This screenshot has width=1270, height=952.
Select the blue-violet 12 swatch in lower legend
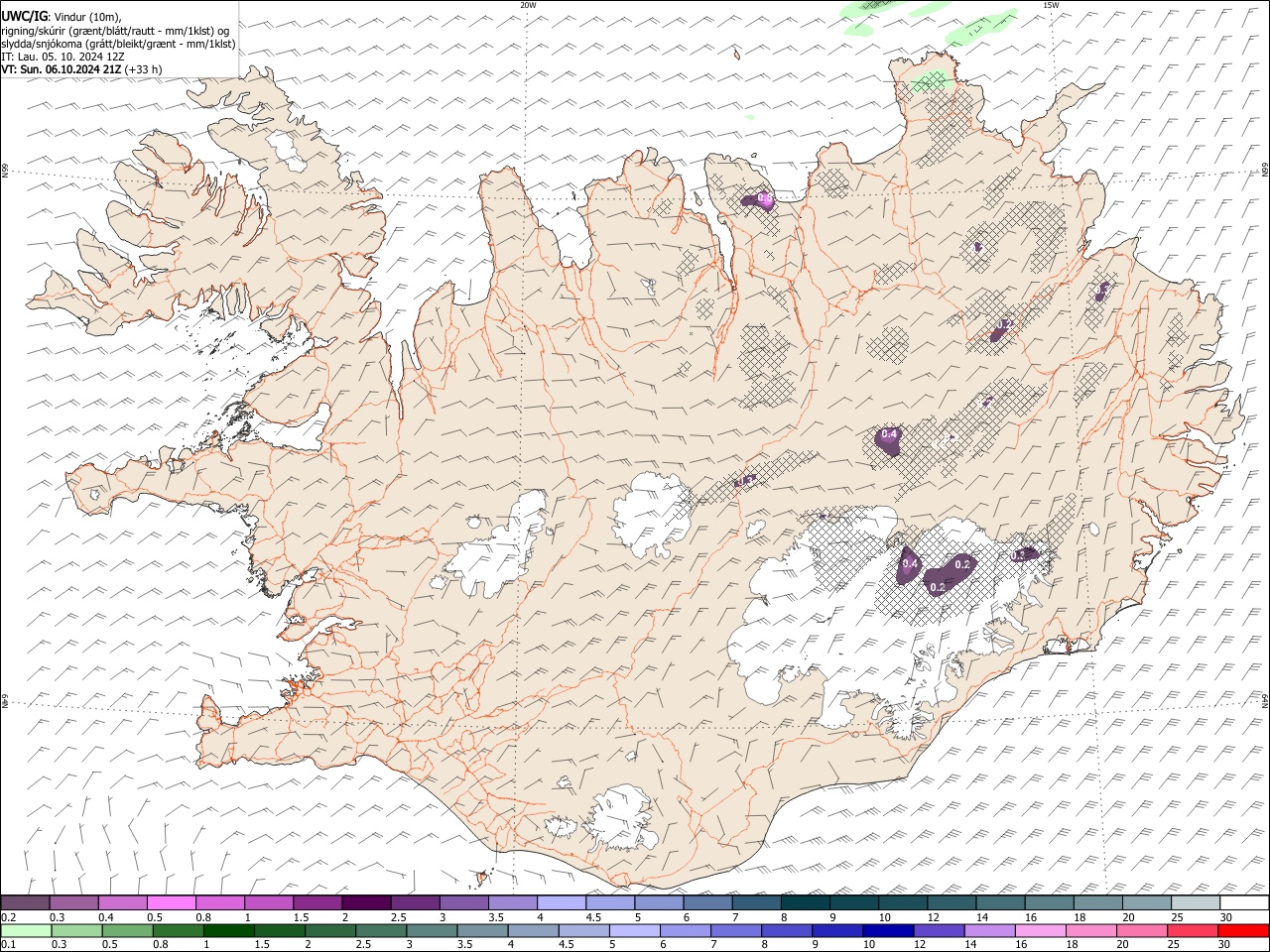pos(939,930)
